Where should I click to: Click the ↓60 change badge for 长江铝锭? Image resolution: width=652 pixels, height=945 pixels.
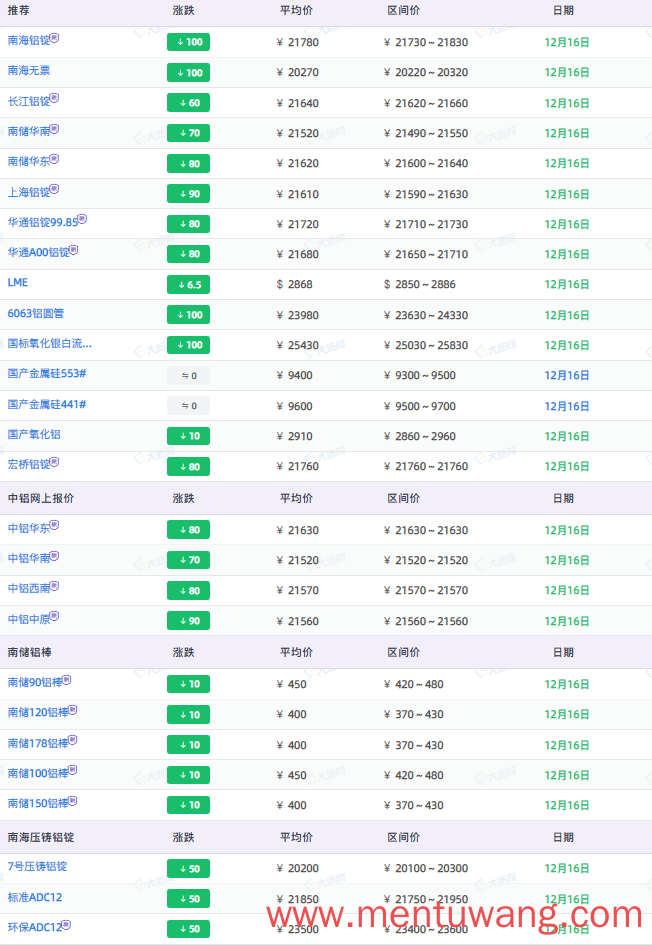tap(189, 103)
